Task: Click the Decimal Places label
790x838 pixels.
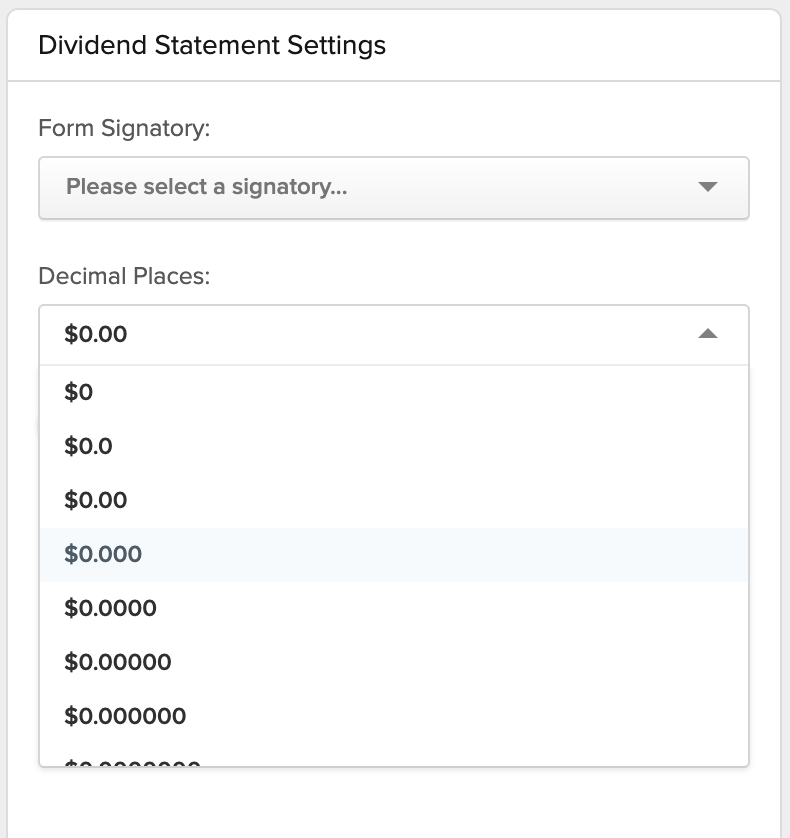Action: 124,276
